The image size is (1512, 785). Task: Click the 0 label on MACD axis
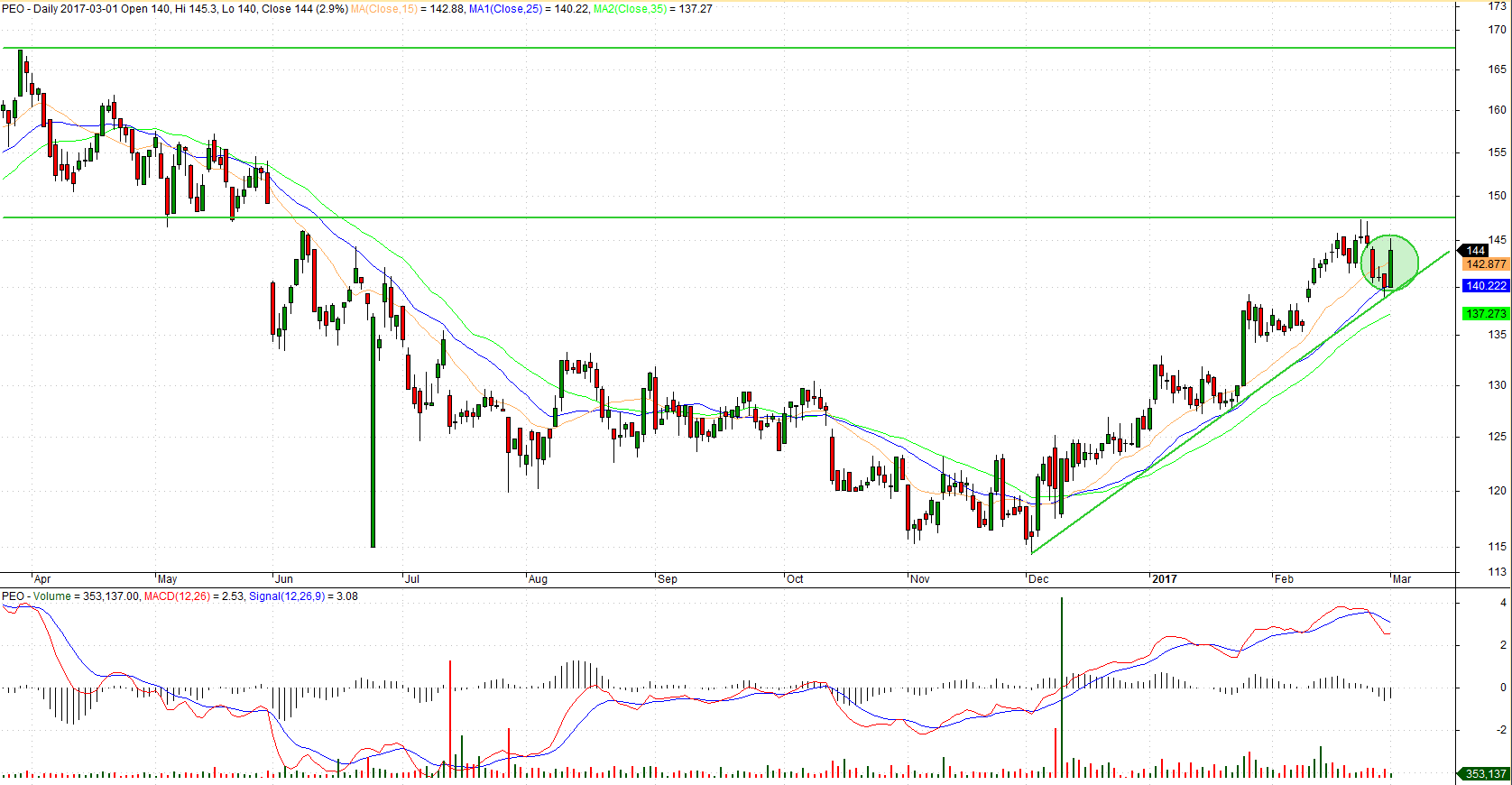click(x=1503, y=688)
